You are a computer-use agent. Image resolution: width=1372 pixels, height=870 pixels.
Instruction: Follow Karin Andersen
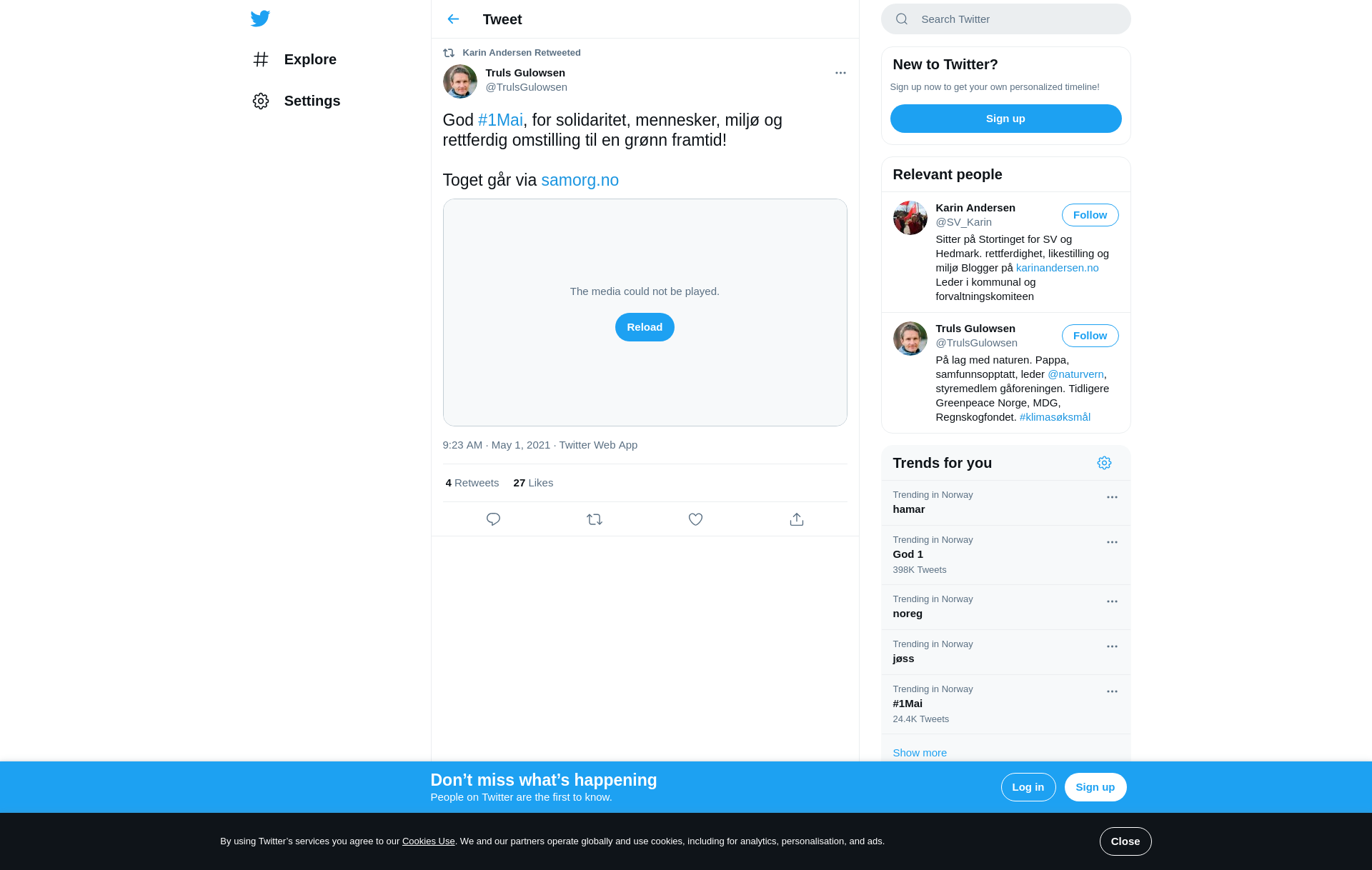point(1090,215)
